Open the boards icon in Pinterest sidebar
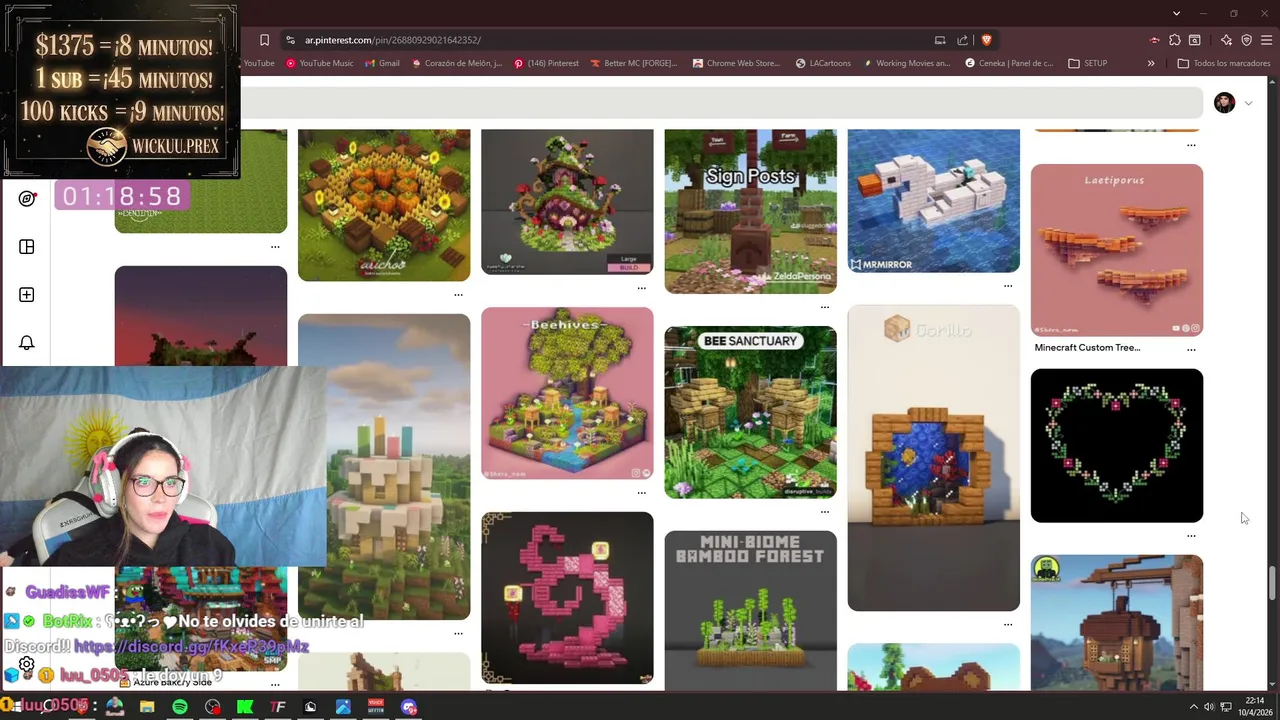The image size is (1280, 720). pyautogui.click(x=27, y=247)
